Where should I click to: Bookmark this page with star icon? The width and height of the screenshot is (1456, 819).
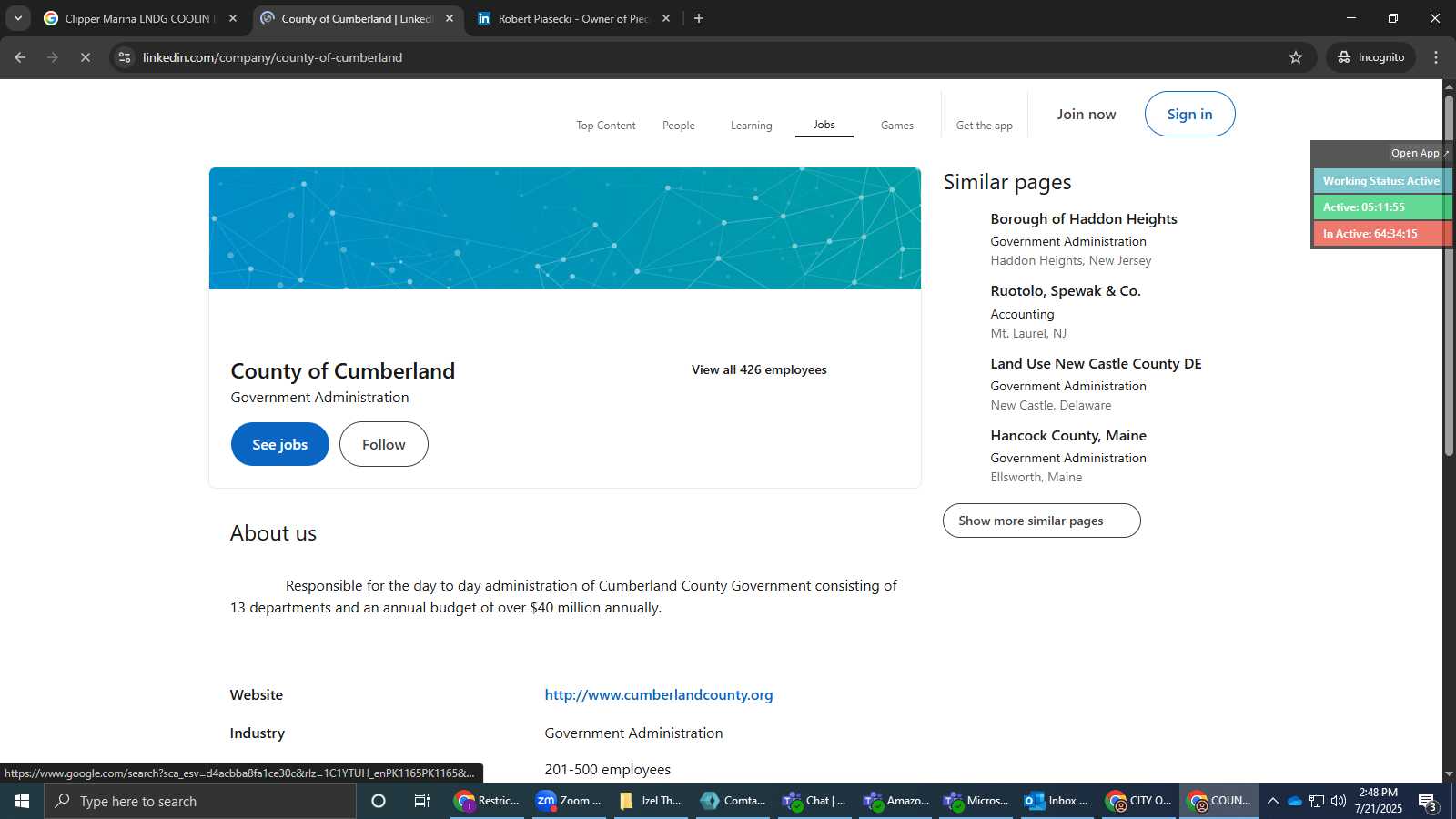[1296, 57]
